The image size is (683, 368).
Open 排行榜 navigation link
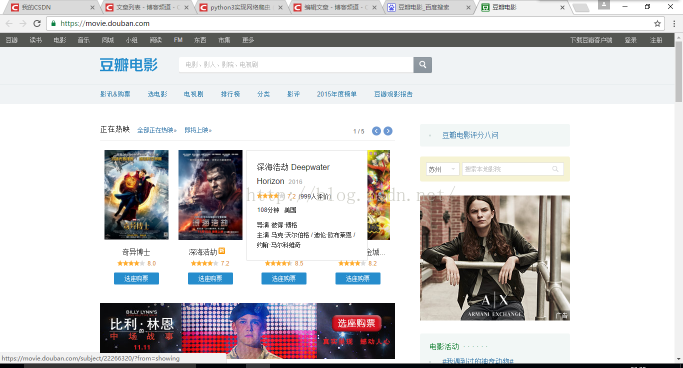pos(230,94)
